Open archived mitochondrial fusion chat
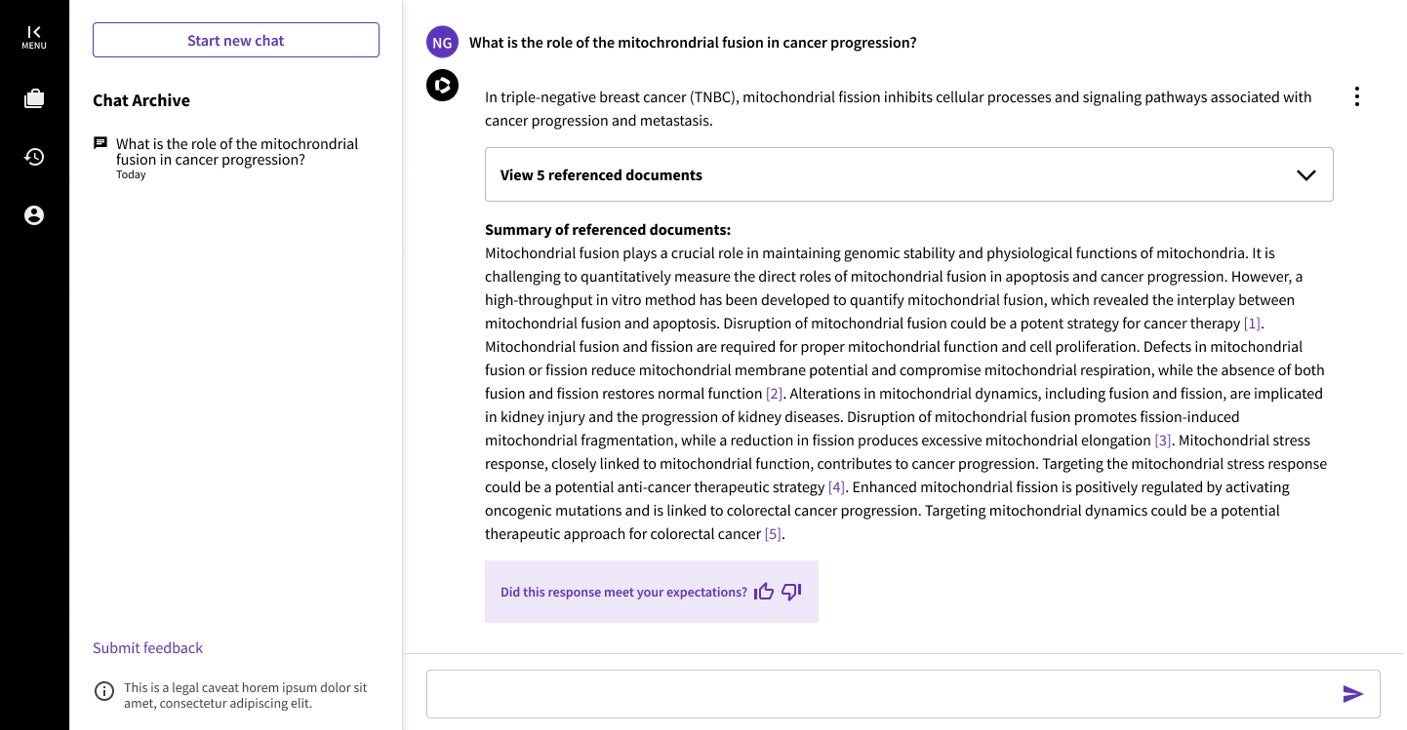The width and height of the screenshot is (1407, 730). point(236,151)
